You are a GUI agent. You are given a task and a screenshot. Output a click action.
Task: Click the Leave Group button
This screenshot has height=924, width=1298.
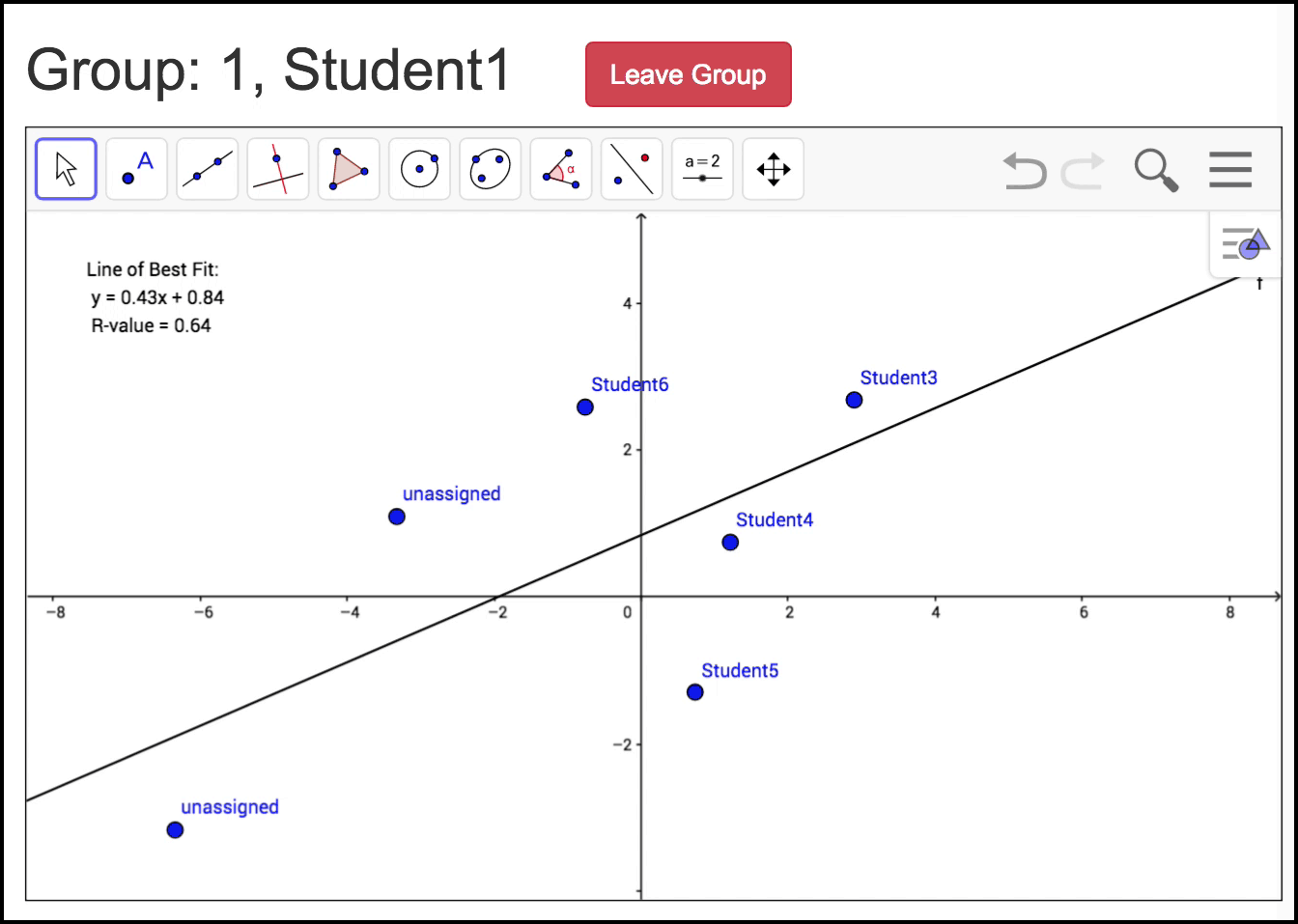coord(688,74)
